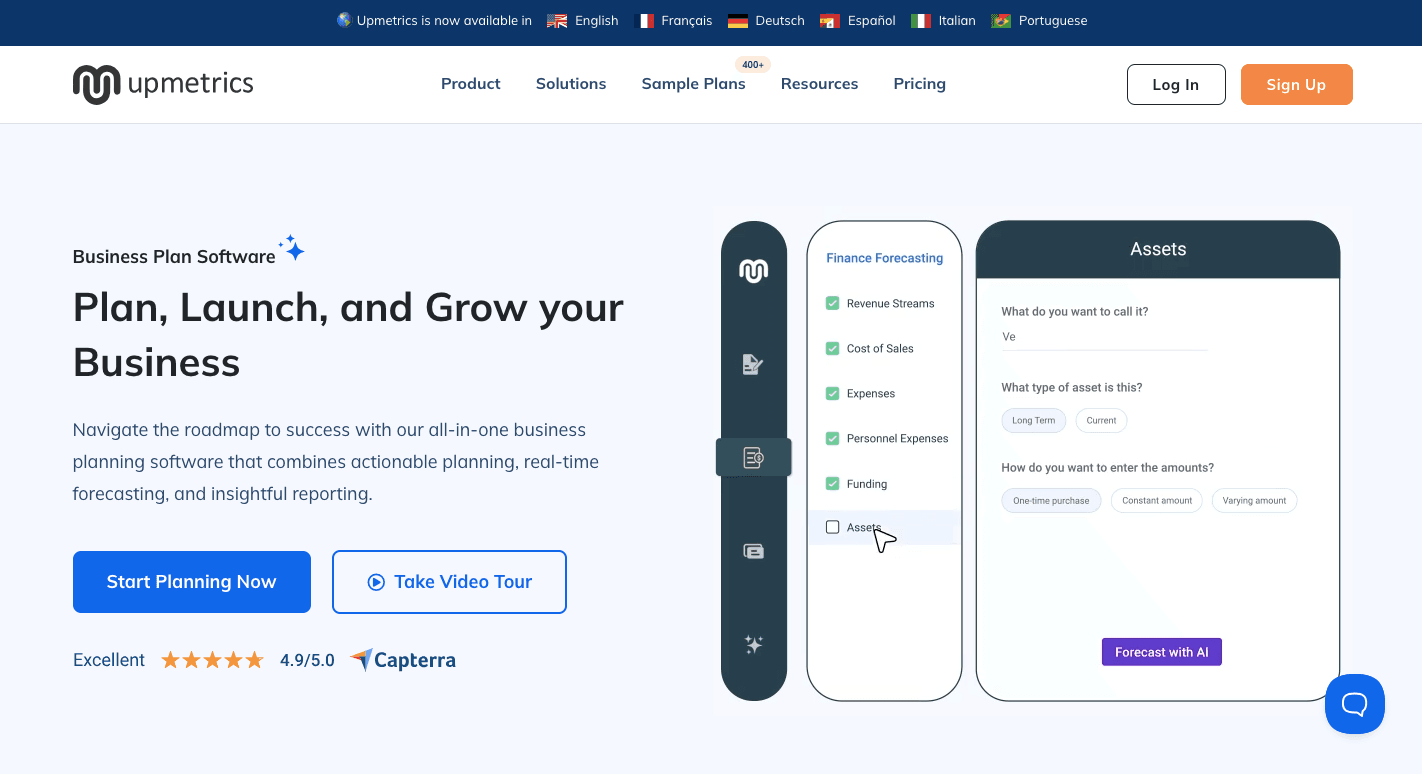Click the asset name input field
The width and height of the screenshot is (1422, 774).
[1104, 338]
